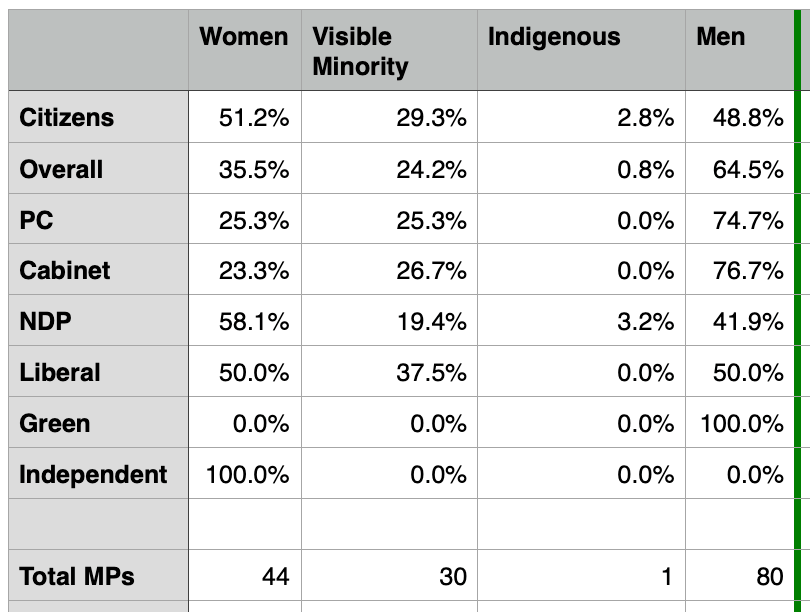
Task: Click the Citizens Women 51.2% cell
Action: point(245,118)
